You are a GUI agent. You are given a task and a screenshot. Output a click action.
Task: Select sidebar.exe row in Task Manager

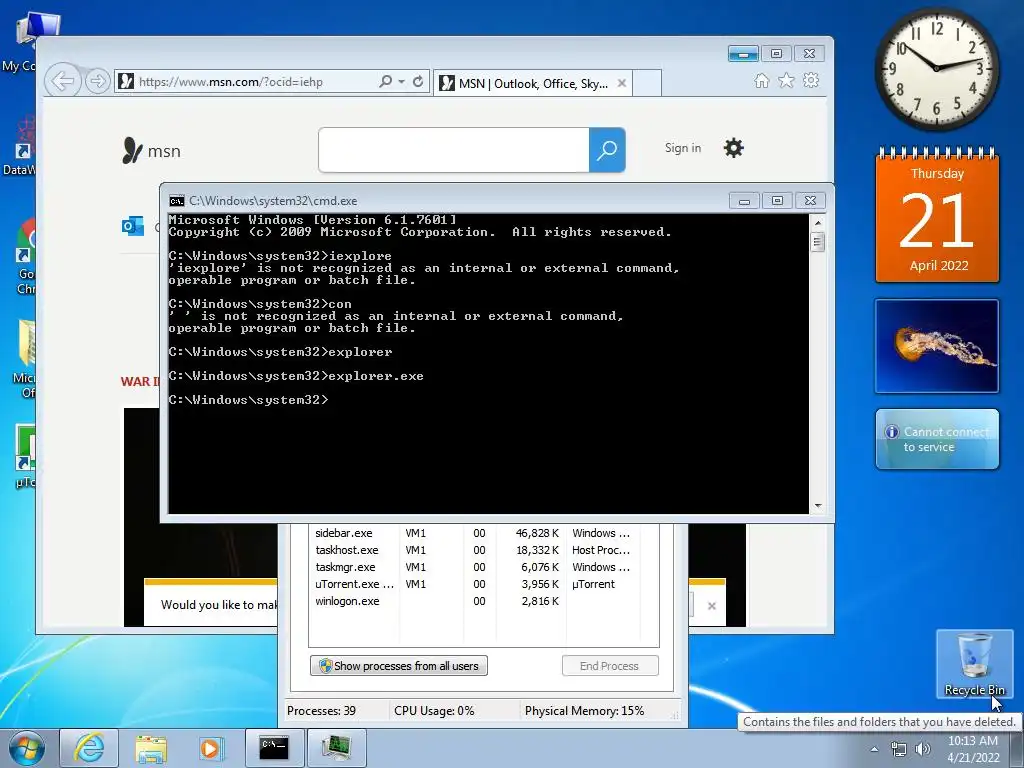coord(483,534)
